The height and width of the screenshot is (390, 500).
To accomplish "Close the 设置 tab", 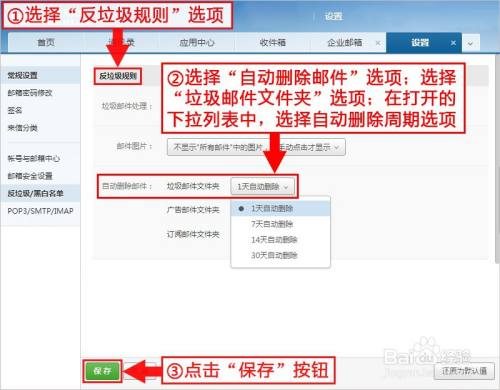I will 453,43.
